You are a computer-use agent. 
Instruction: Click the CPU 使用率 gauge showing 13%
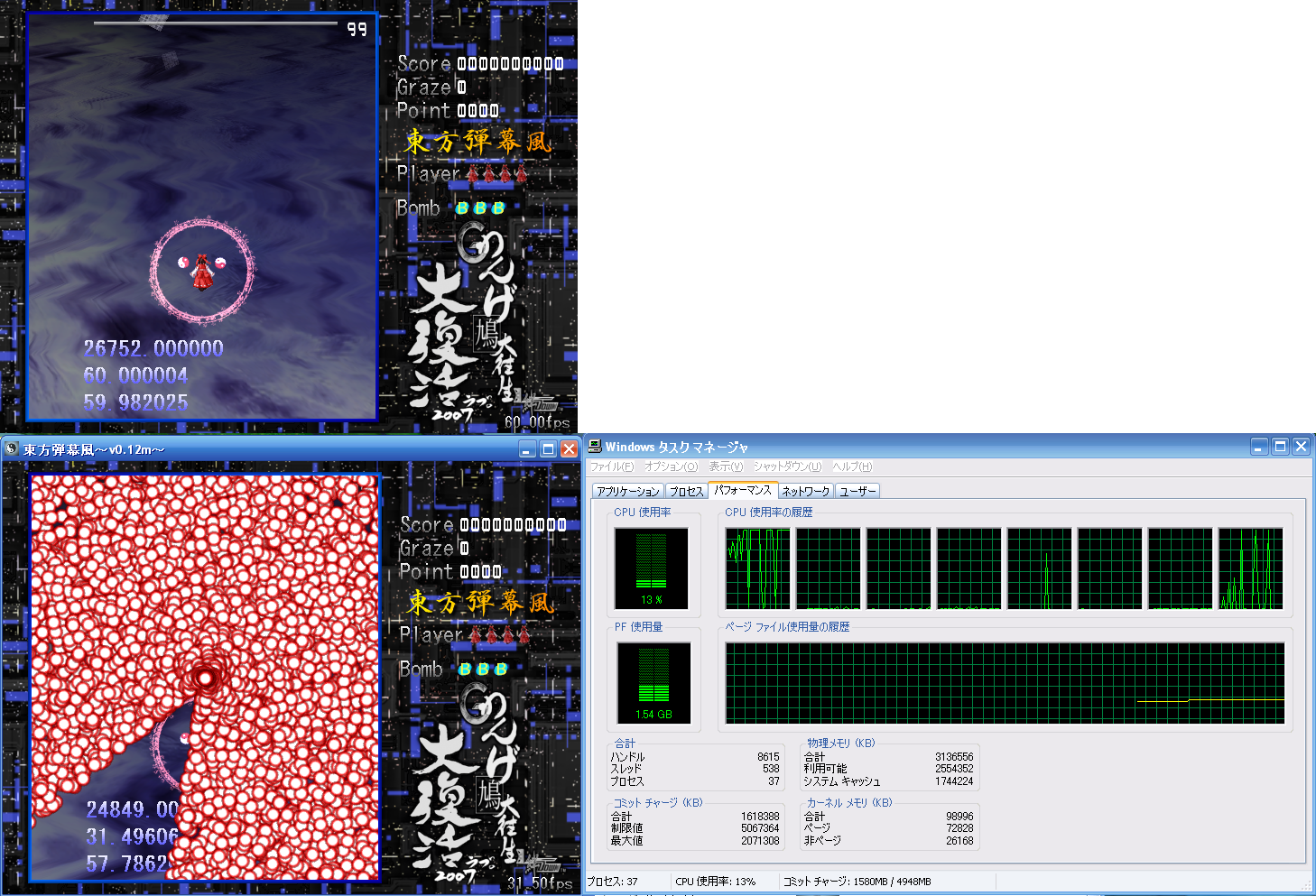click(x=651, y=568)
